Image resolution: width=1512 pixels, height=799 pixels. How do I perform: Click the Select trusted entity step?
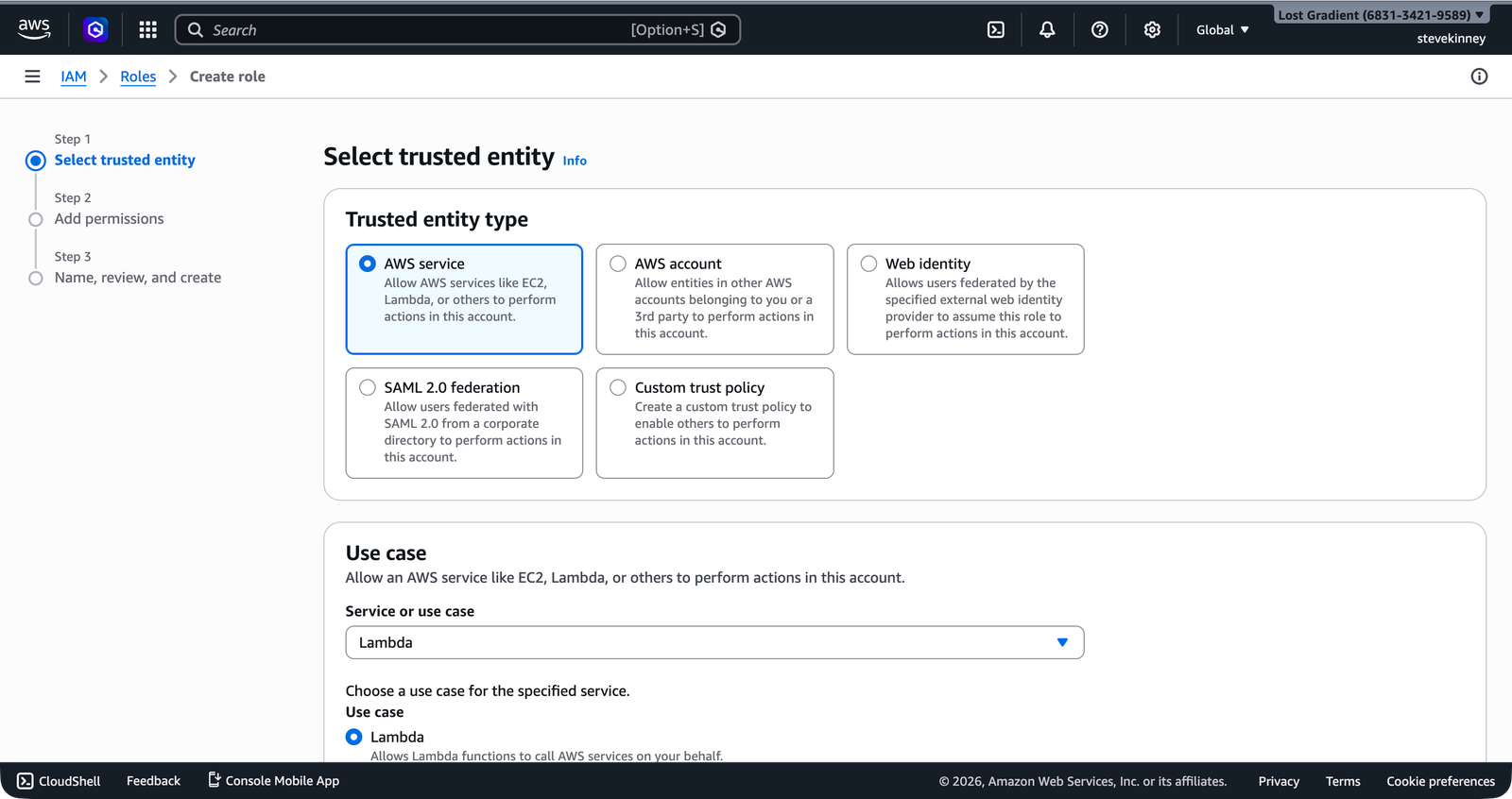click(x=125, y=161)
